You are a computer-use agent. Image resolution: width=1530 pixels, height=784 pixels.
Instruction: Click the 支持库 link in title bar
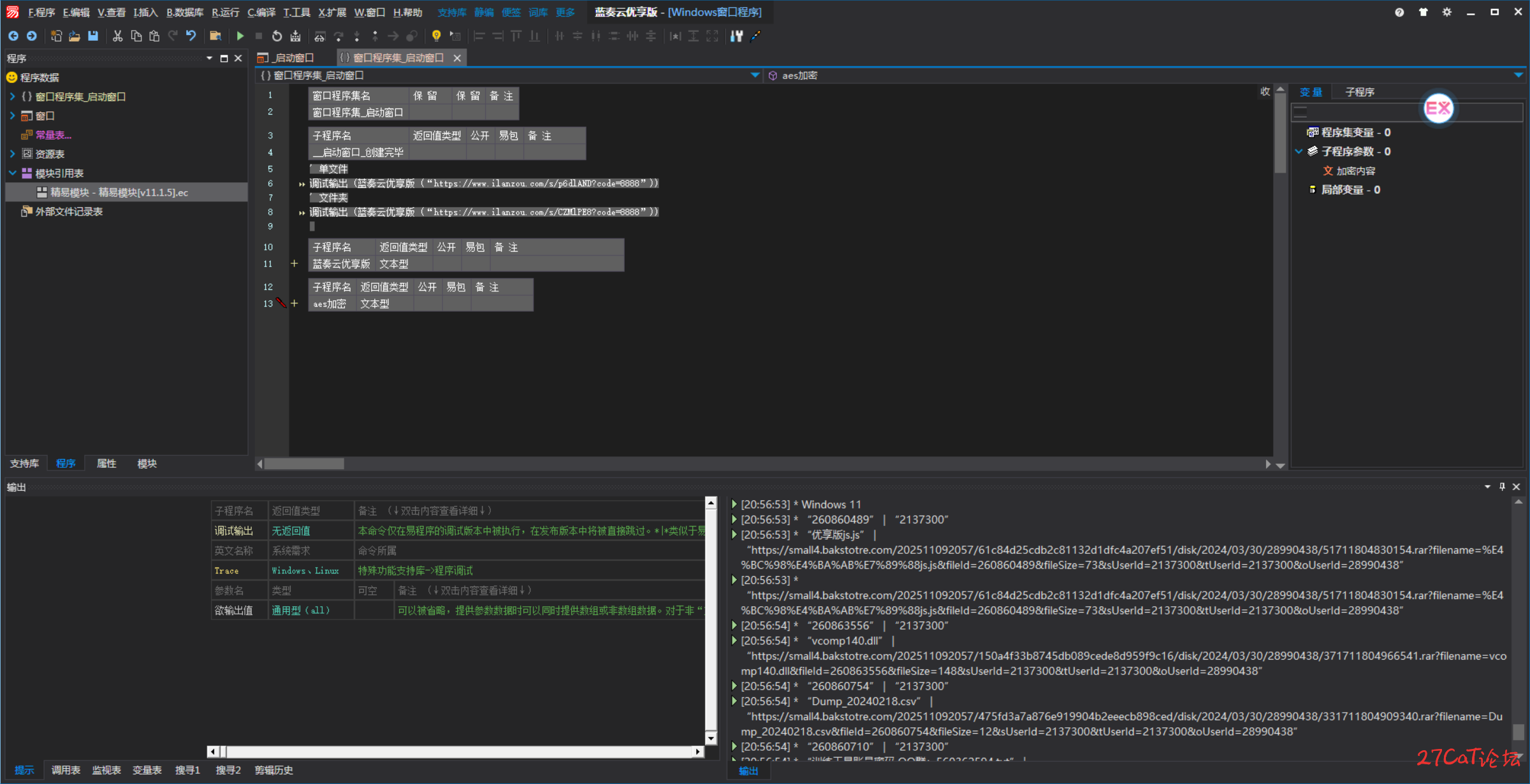[451, 12]
